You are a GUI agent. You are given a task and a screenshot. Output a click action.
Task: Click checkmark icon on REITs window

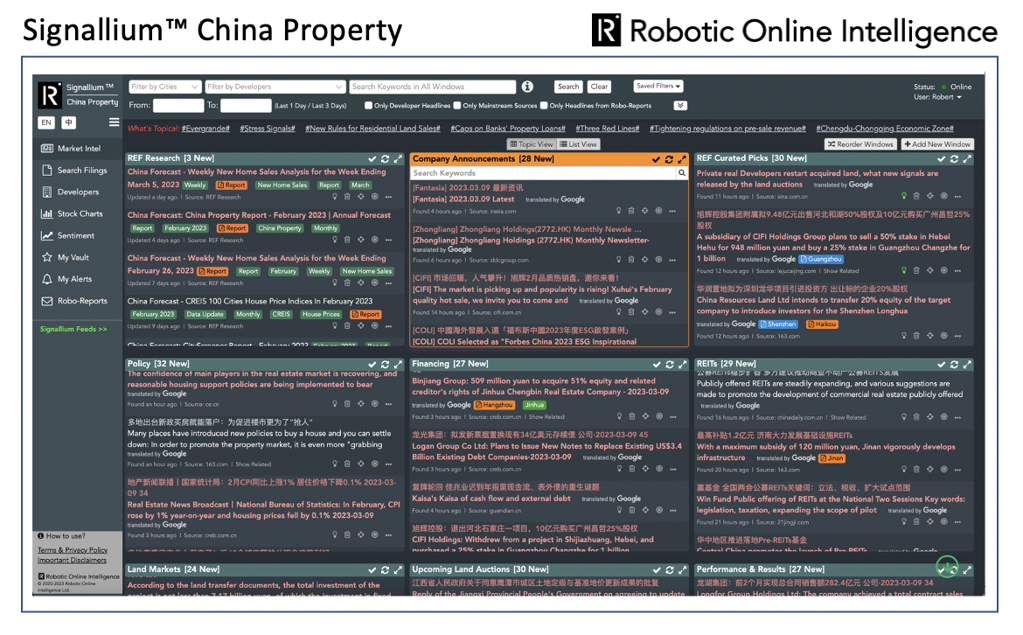pyautogui.click(x=941, y=364)
